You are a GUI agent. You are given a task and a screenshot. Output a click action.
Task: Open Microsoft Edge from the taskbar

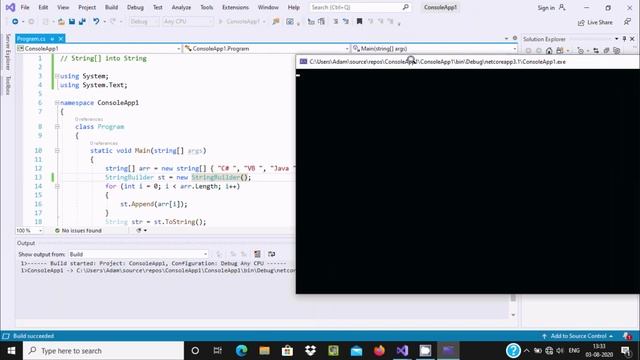241,351
